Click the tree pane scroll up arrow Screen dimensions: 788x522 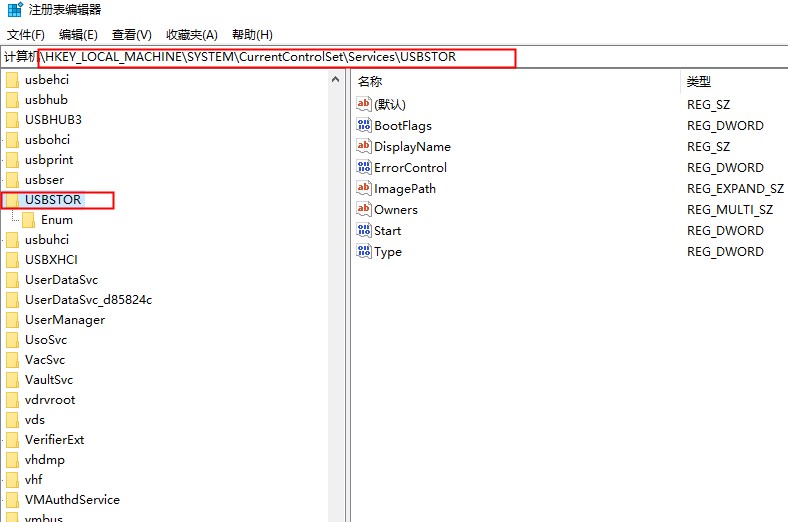click(336, 79)
